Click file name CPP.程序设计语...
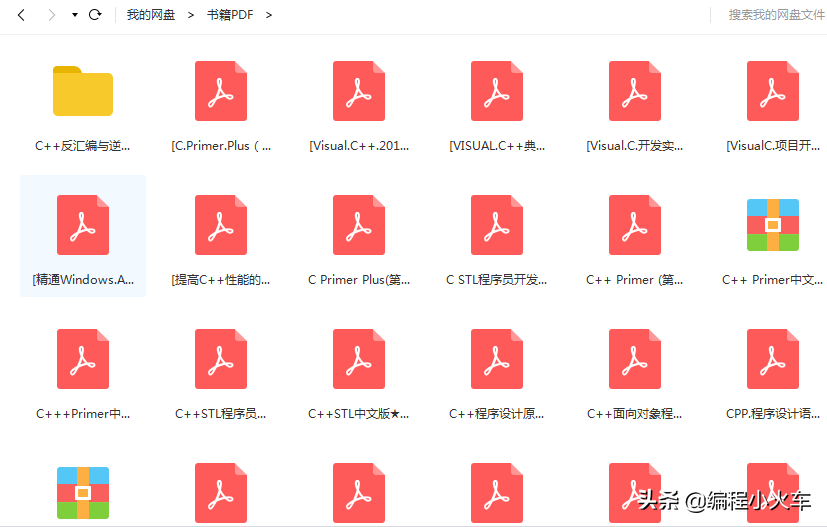 (x=773, y=414)
